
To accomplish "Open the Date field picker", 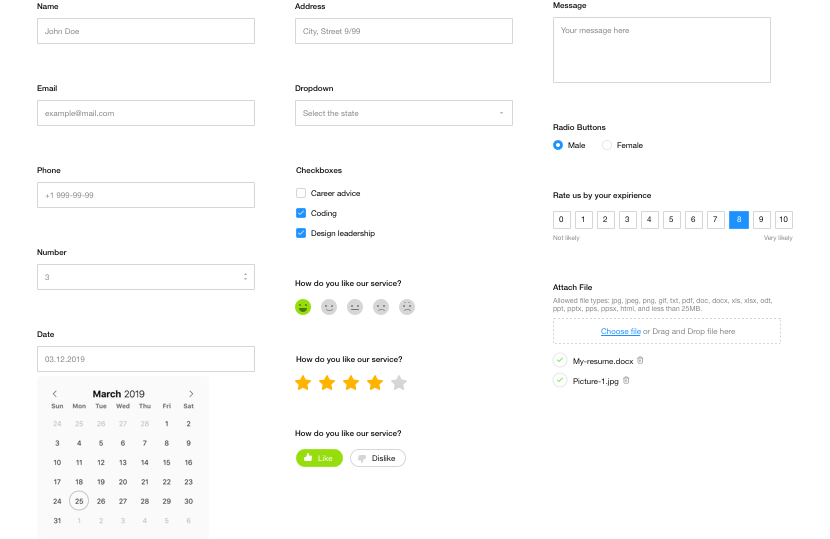I will coord(146,359).
